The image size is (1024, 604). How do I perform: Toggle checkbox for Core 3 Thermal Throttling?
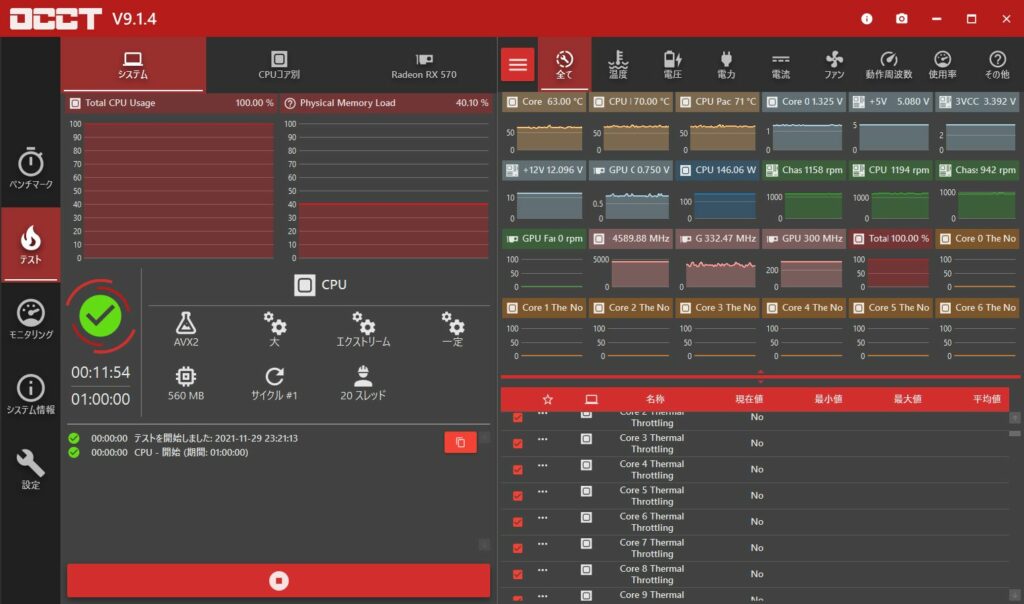pos(518,443)
